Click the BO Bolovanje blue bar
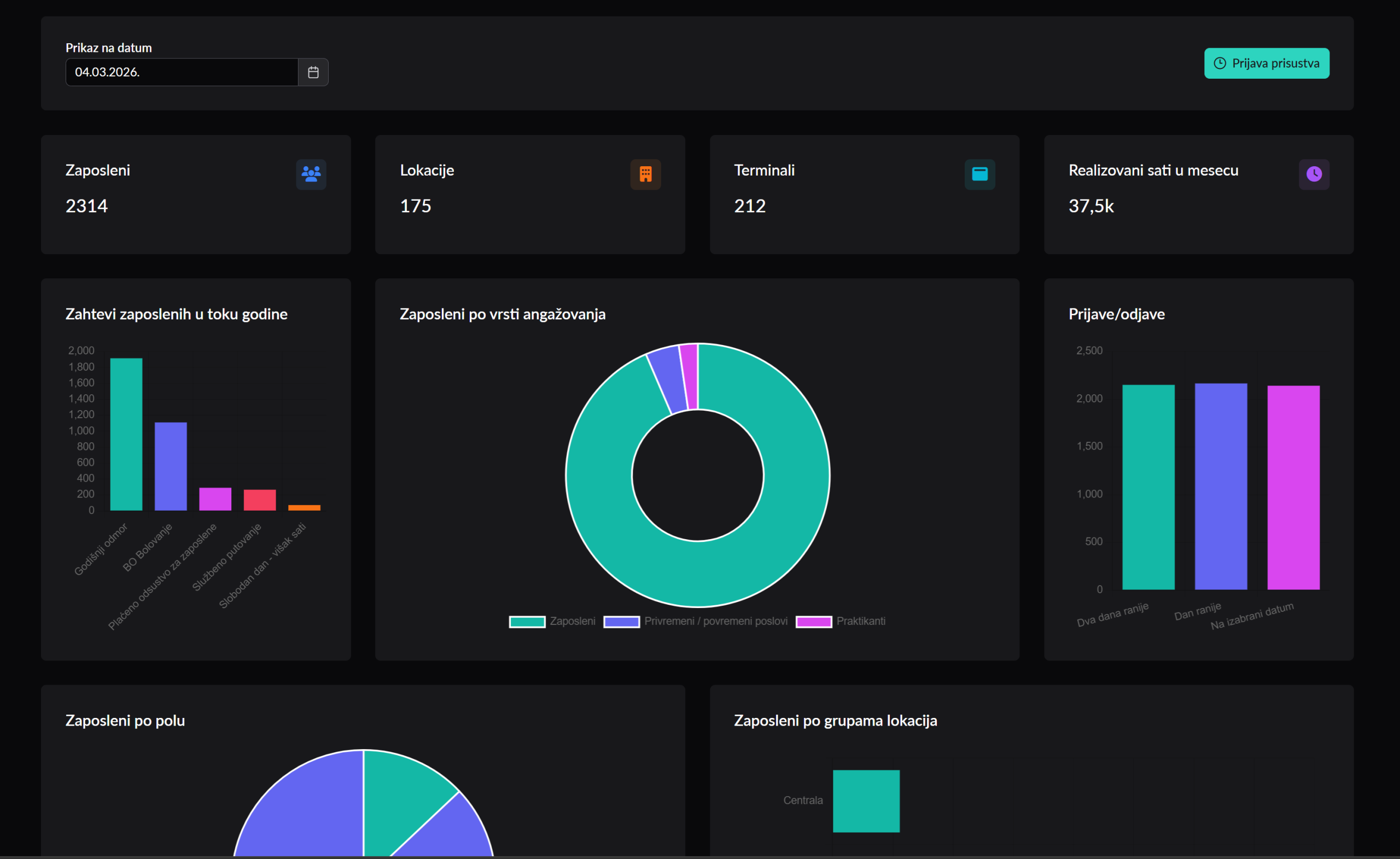Screen dimensions: 1400x859 pyautogui.click(x=171, y=466)
